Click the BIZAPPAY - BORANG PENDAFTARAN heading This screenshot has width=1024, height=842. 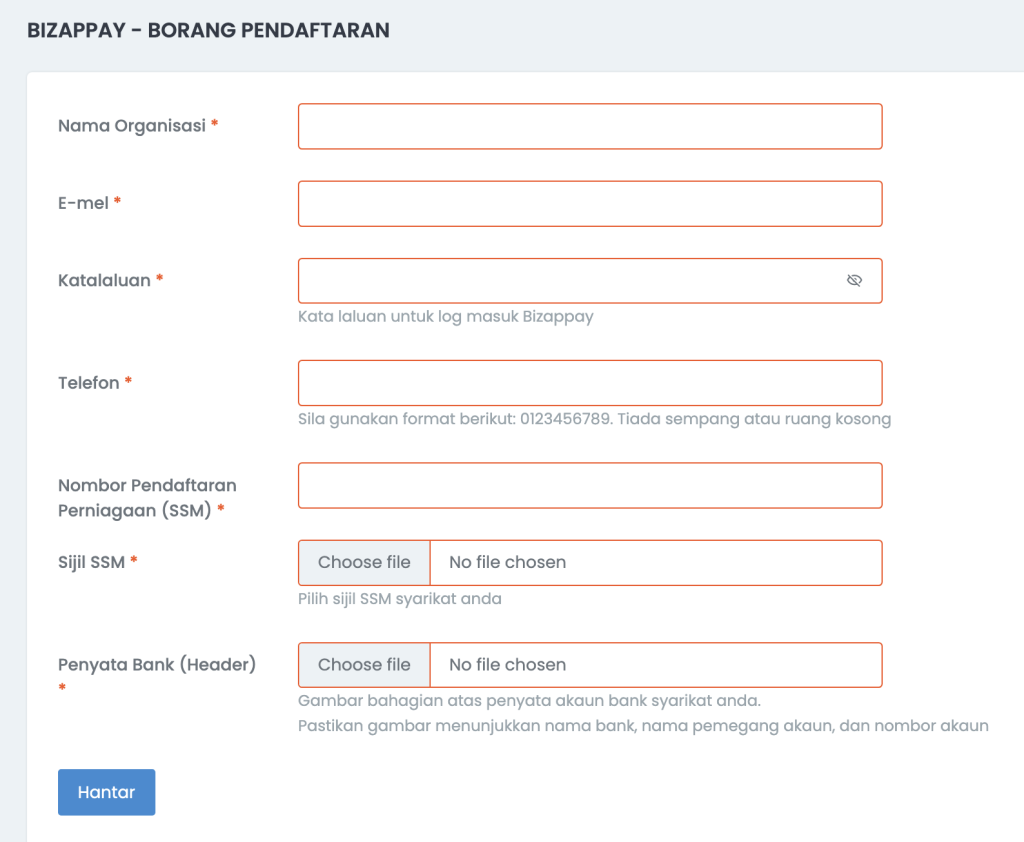tap(208, 30)
